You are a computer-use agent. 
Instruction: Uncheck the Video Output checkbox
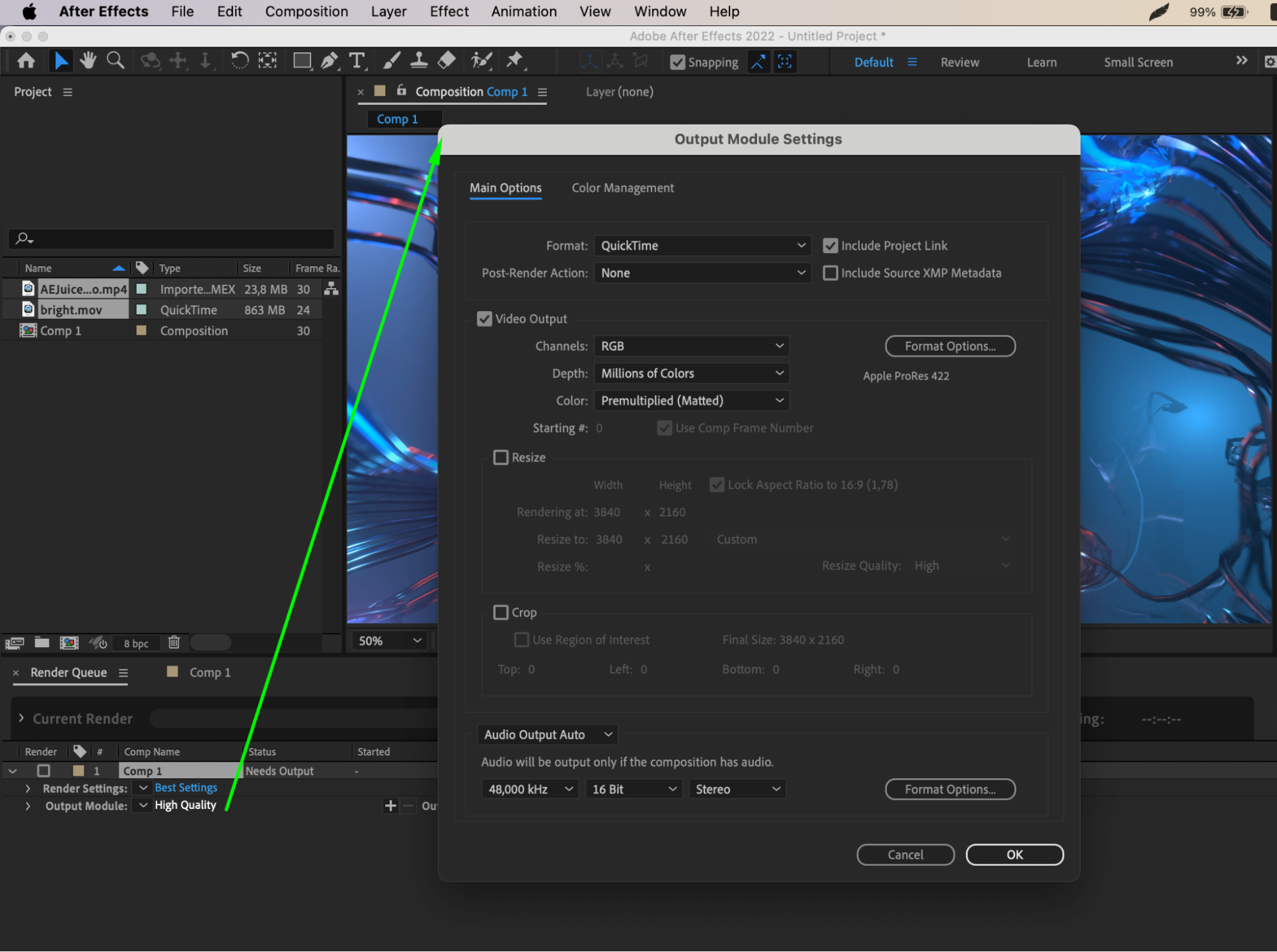pos(485,319)
